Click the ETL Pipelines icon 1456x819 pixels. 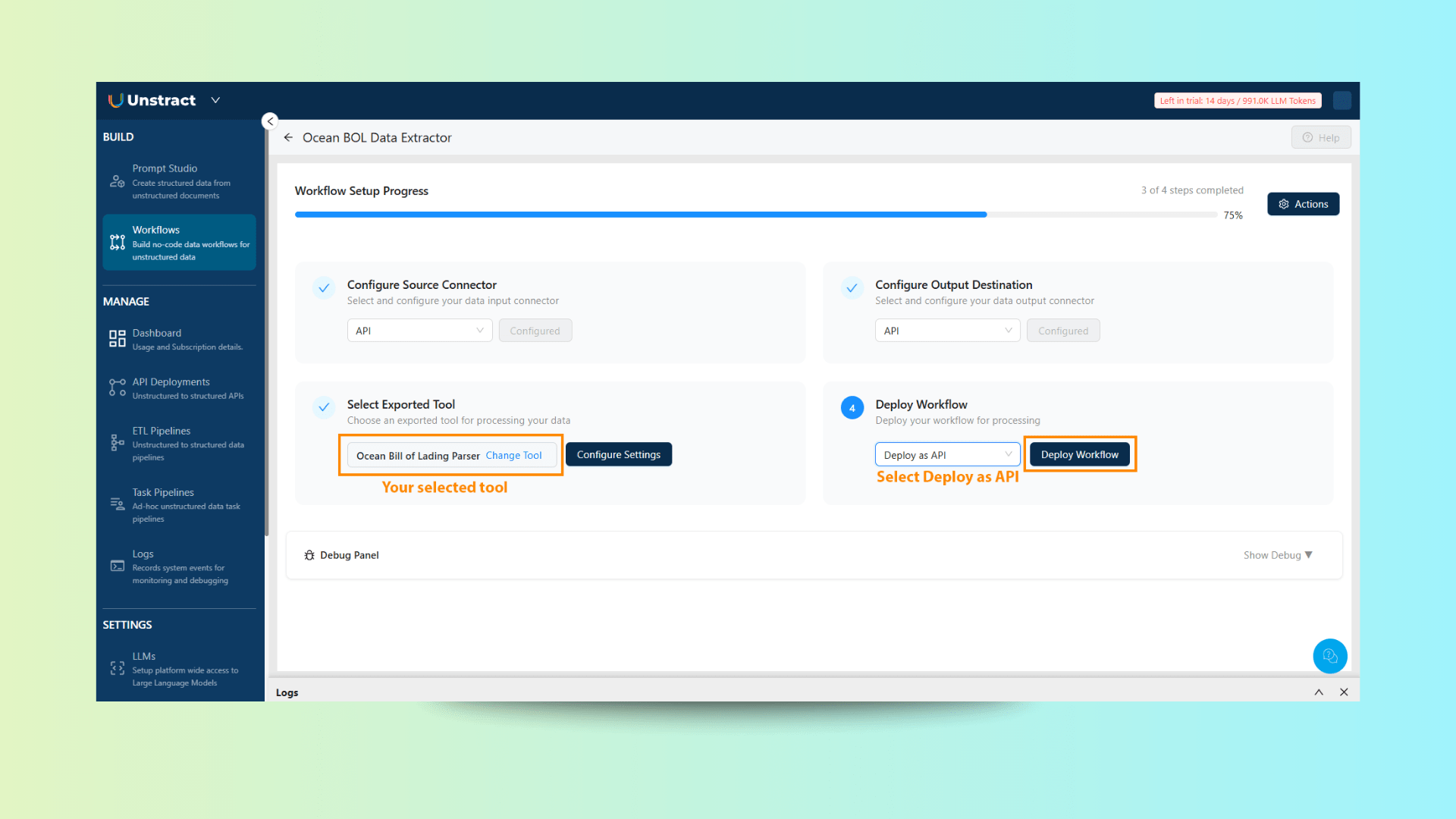pyautogui.click(x=117, y=443)
